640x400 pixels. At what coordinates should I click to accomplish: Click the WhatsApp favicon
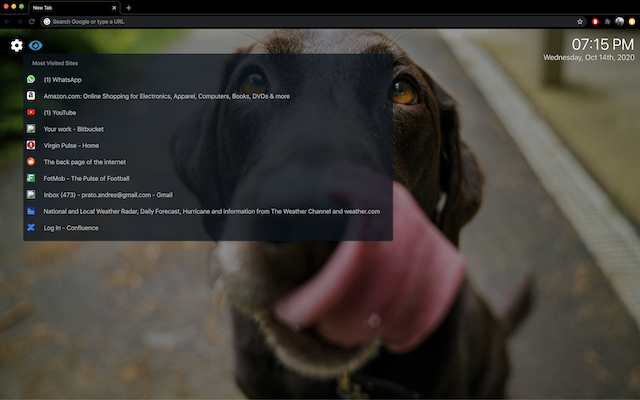(31, 79)
